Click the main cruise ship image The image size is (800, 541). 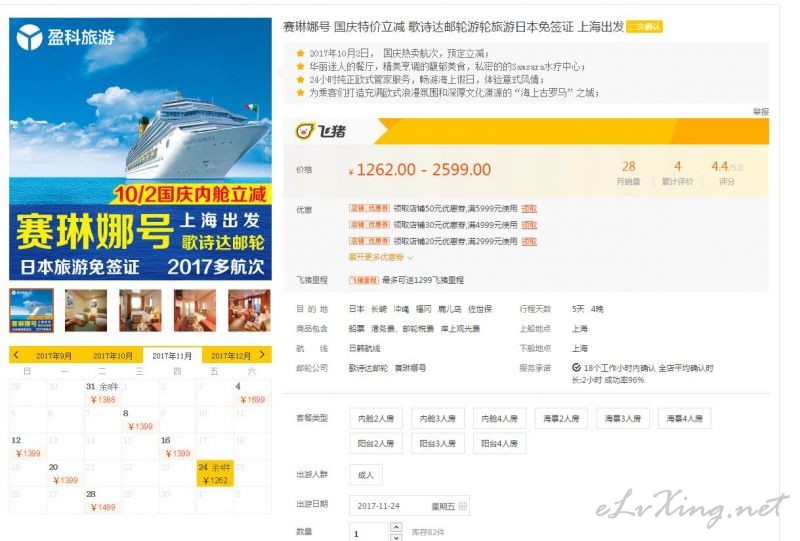140,149
